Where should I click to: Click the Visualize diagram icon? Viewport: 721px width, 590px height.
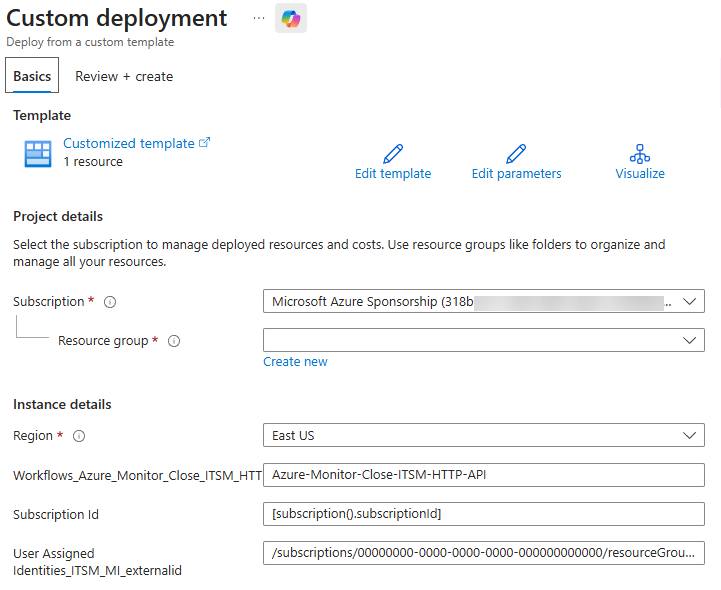tap(640, 154)
